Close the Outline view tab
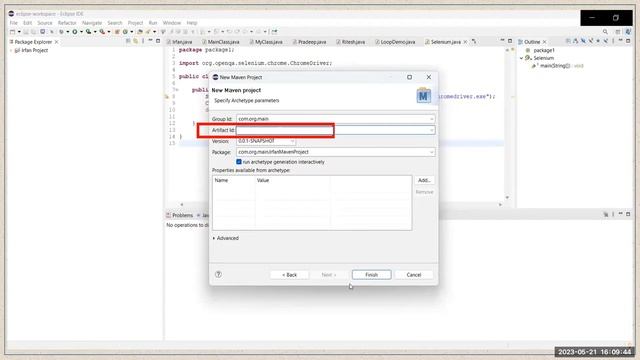The image size is (640, 360). point(544,42)
